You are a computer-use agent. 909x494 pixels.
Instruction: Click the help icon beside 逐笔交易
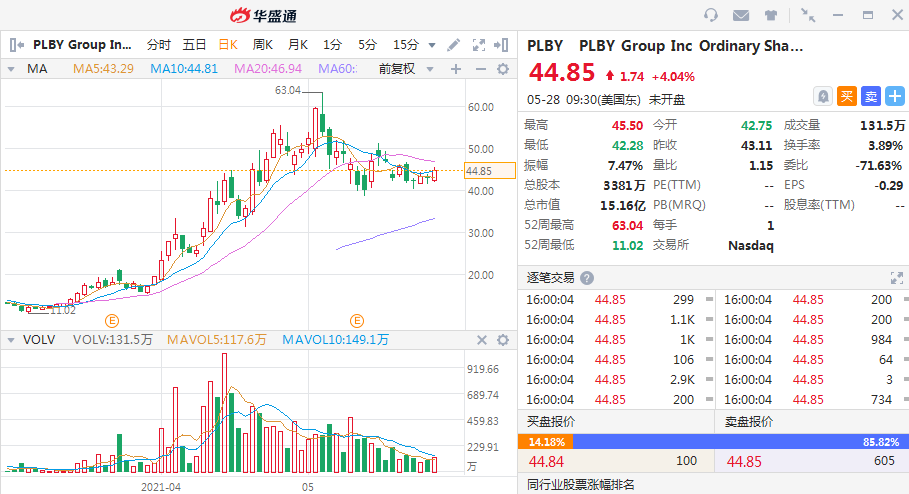click(587, 278)
